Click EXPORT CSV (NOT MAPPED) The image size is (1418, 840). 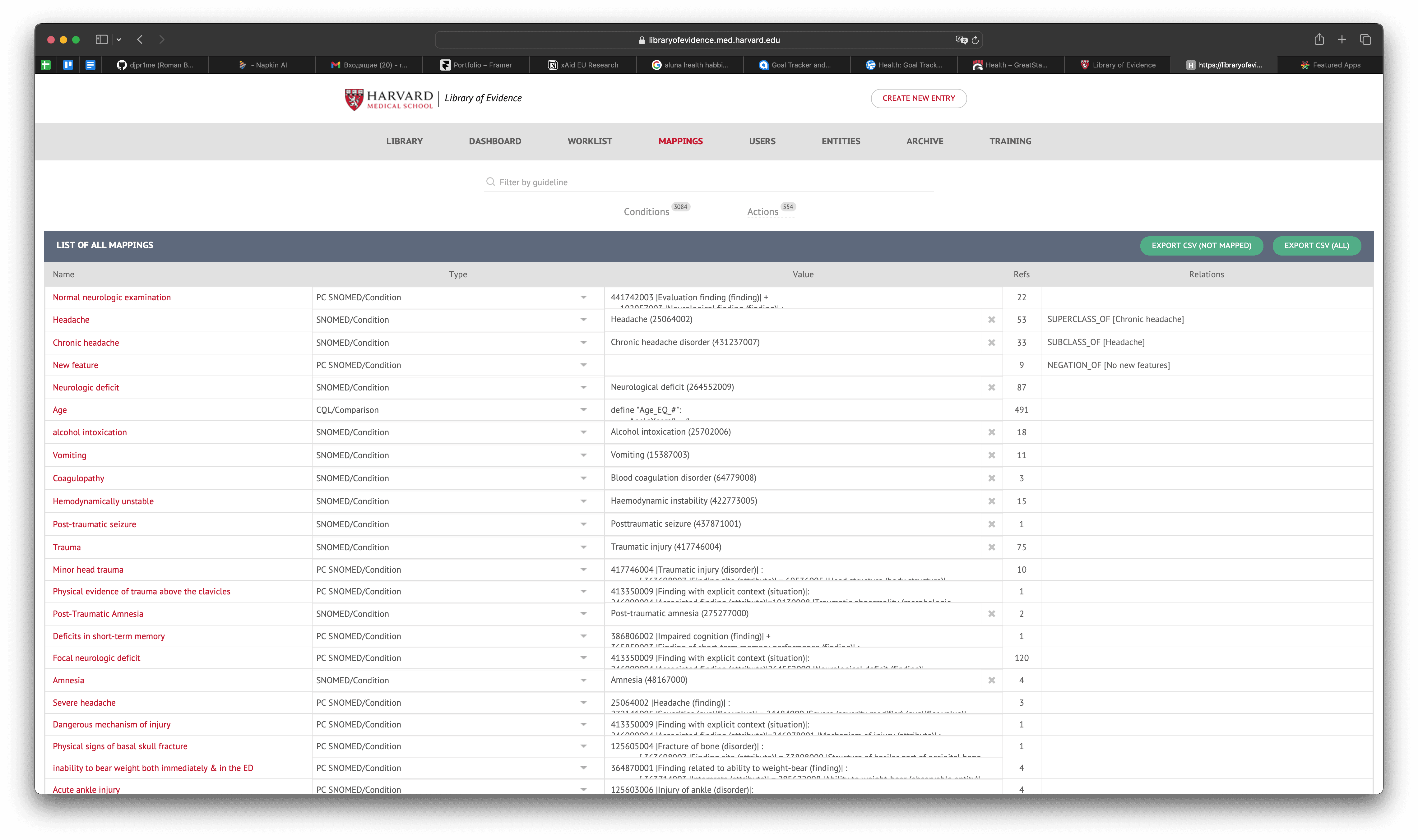1201,246
